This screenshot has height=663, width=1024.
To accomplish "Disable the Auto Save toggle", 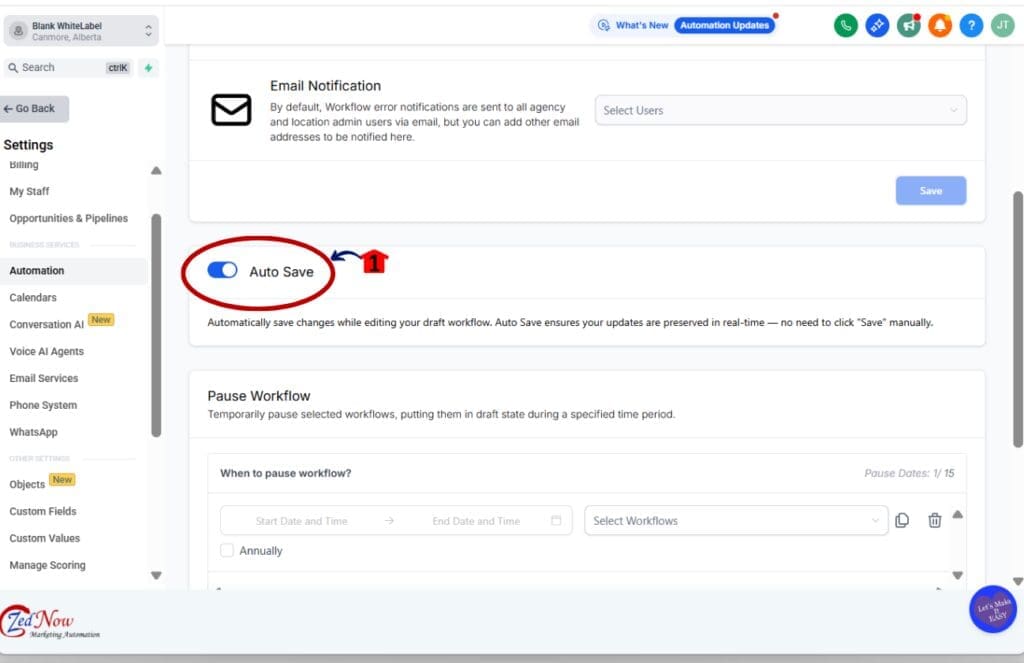I will click(x=219, y=270).
